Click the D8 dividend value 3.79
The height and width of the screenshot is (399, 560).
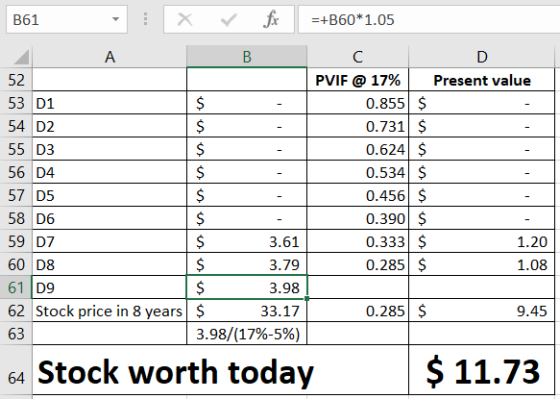click(247, 264)
